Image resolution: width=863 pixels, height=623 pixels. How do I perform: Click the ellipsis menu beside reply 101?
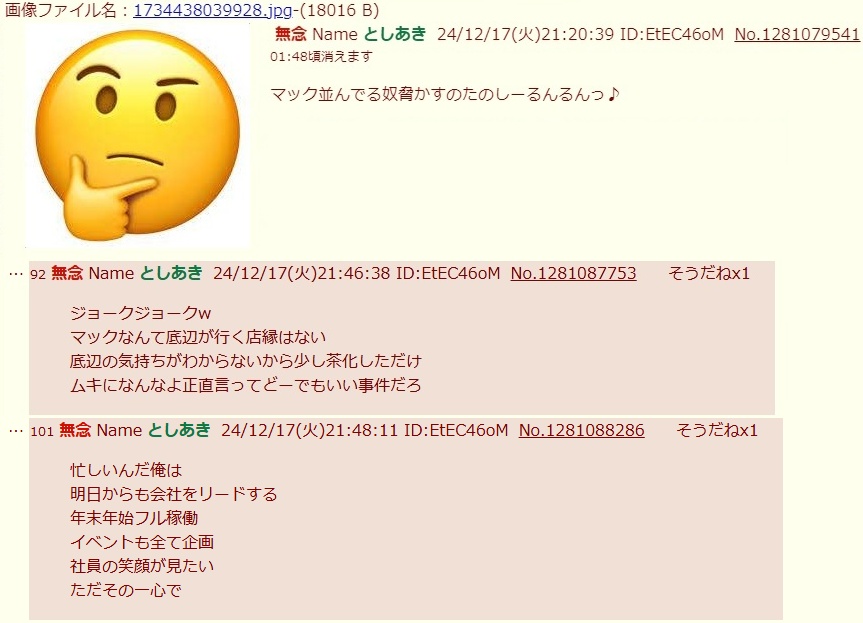pyautogui.click(x=16, y=430)
